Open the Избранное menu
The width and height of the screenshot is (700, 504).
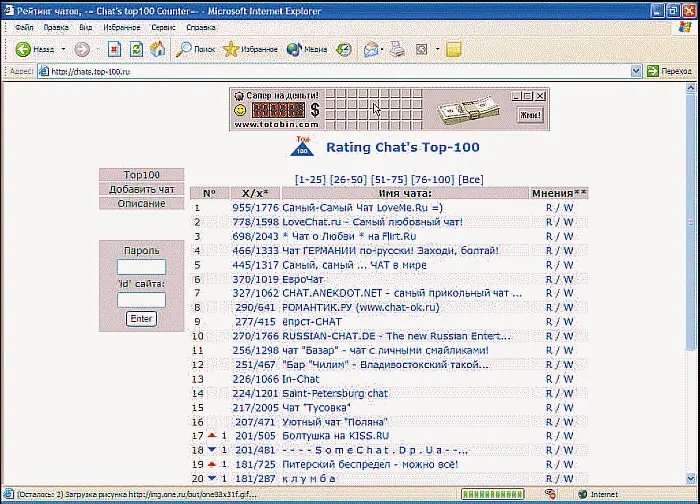tap(121, 28)
